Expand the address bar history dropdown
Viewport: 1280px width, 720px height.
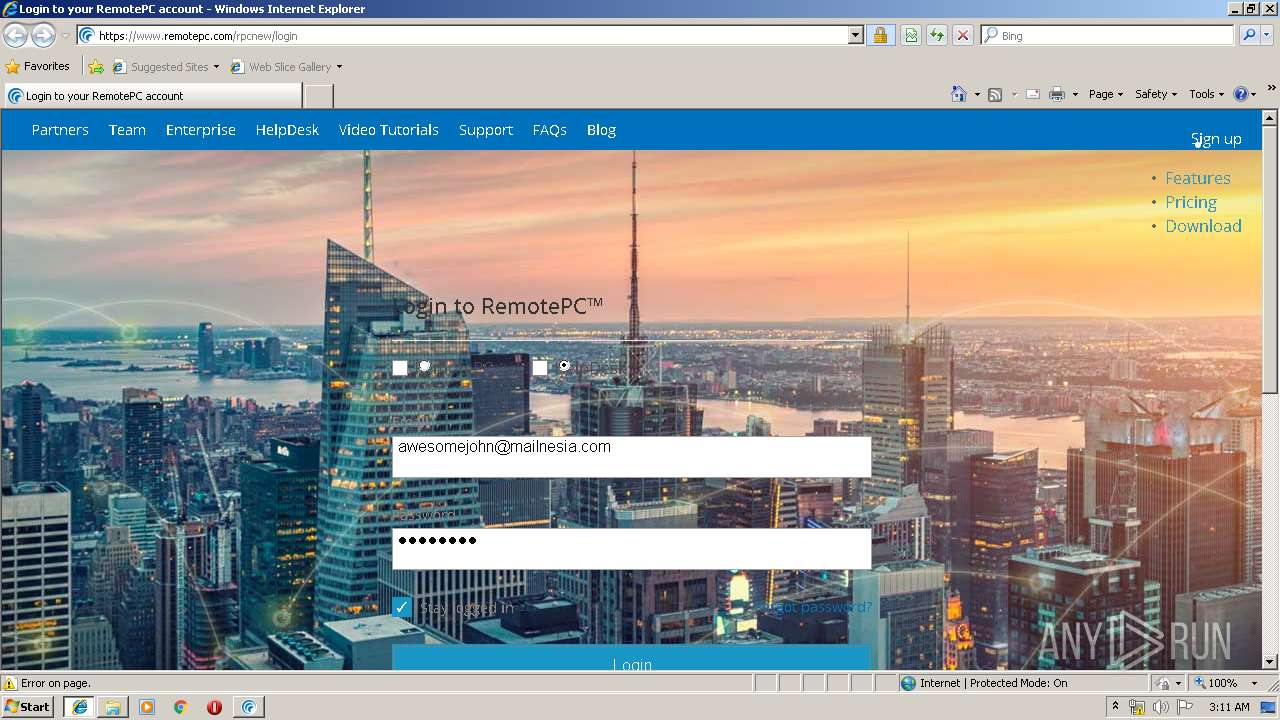[855, 35]
